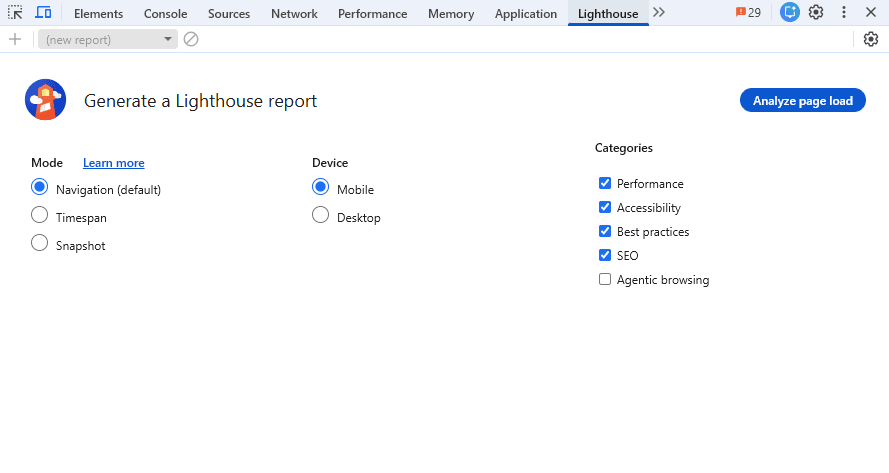This screenshot has height=473, width=889.
Task: Open Lighthouse settings gear icon
Action: [x=871, y=39]
